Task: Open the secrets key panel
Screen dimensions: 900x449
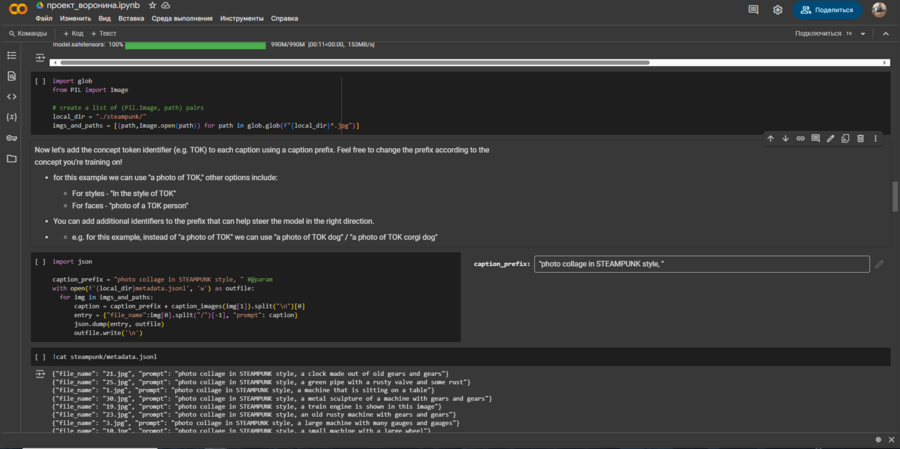Action: pyautogui.click(x=11, y=137)
